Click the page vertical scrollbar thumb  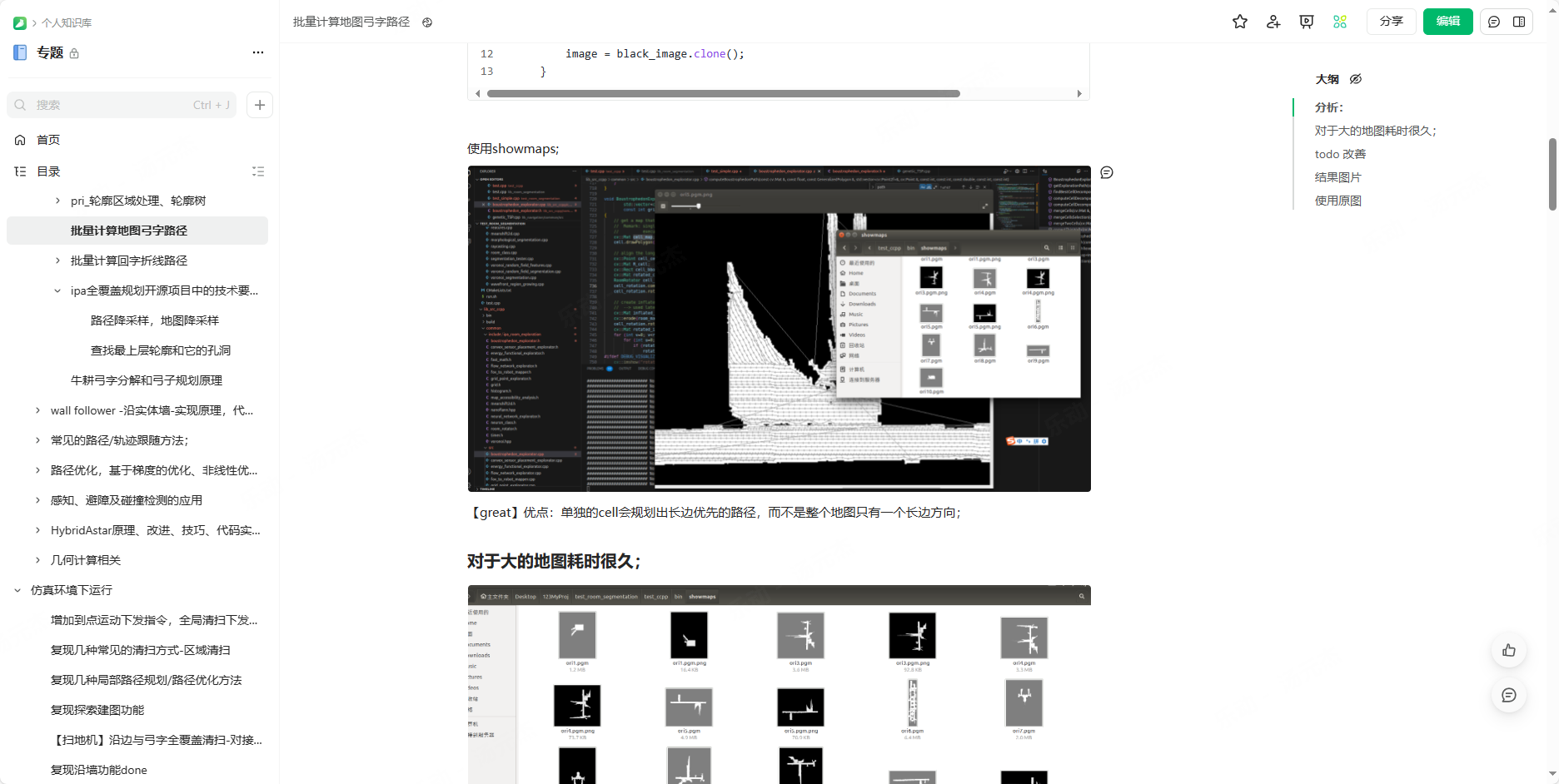pyautogui.click(x=1552, y=174)
